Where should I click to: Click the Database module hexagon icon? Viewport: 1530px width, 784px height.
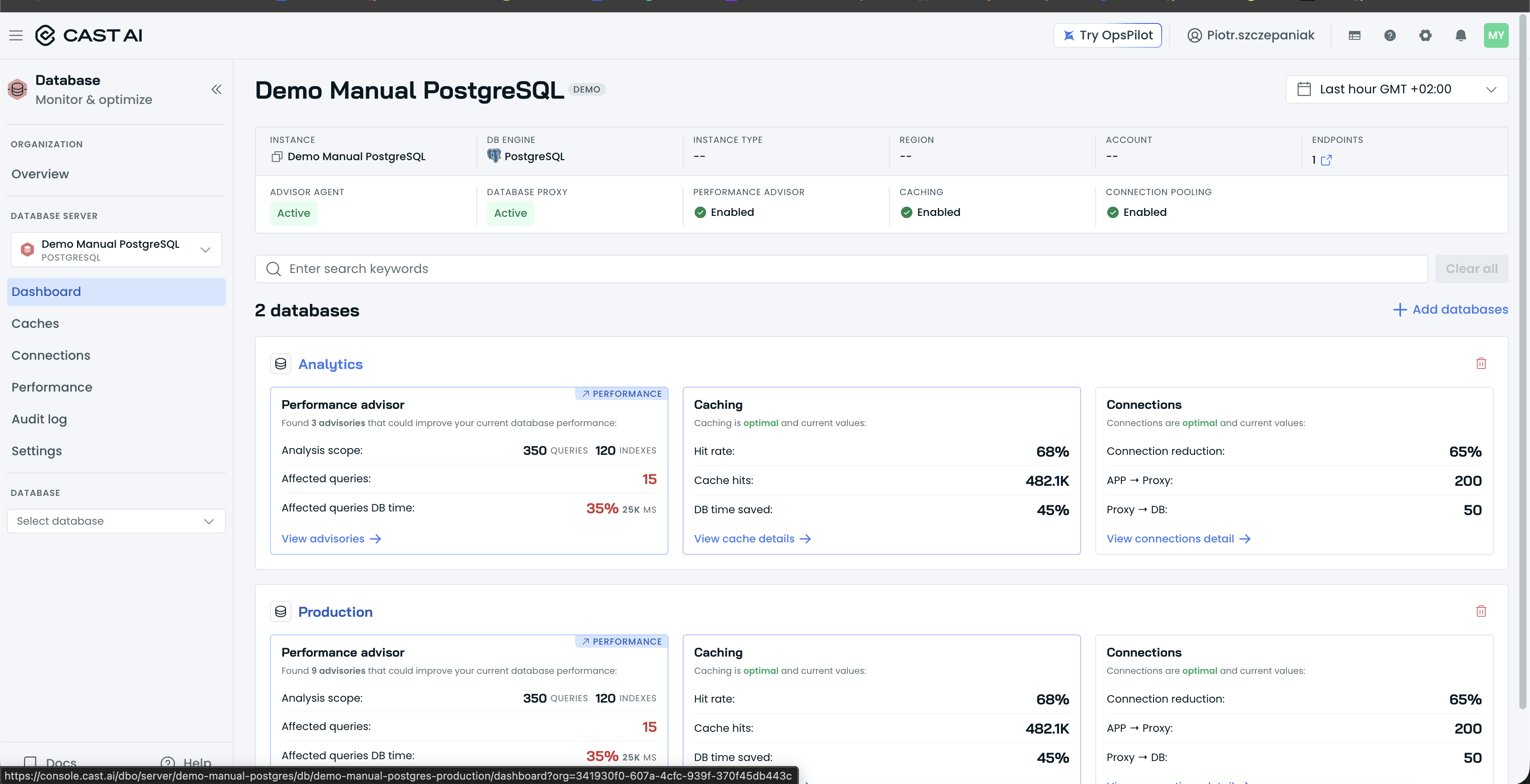click(18, 90)
